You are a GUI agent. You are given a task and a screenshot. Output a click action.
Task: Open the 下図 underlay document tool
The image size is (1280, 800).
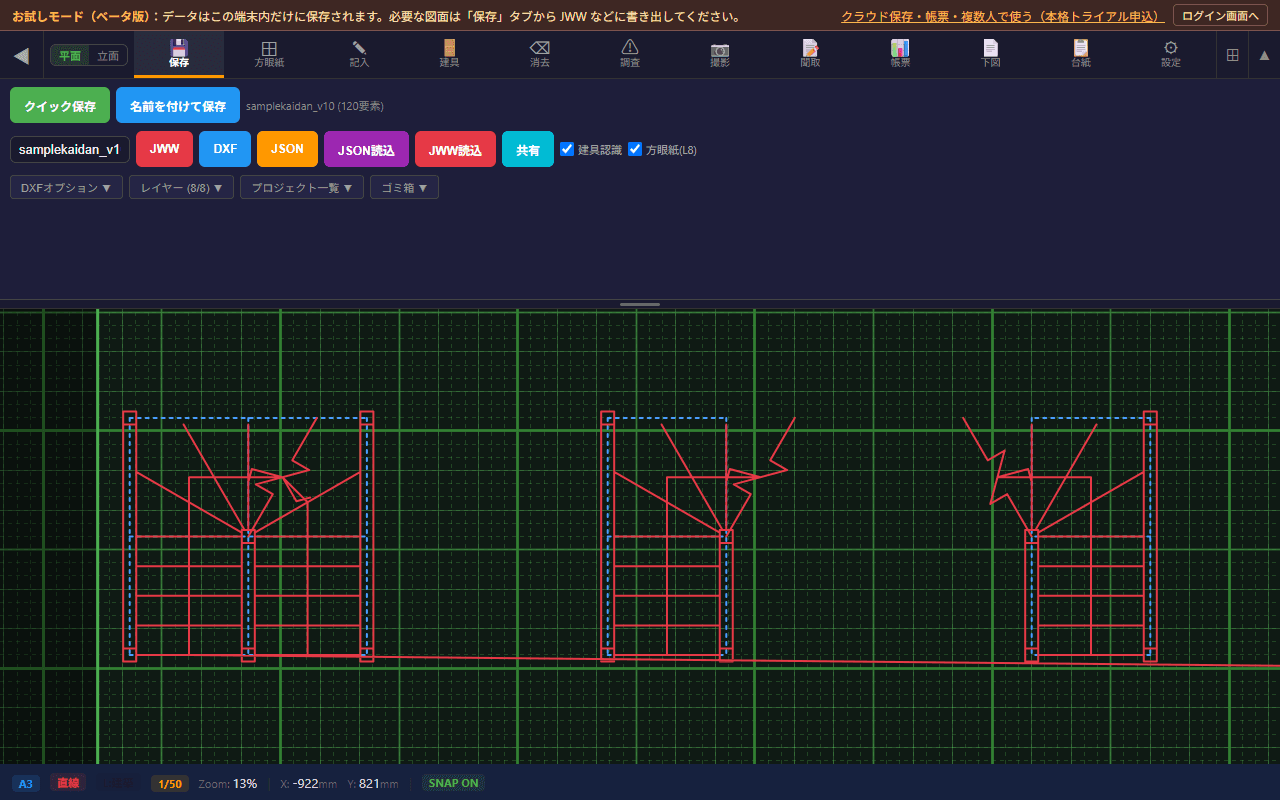990,54
